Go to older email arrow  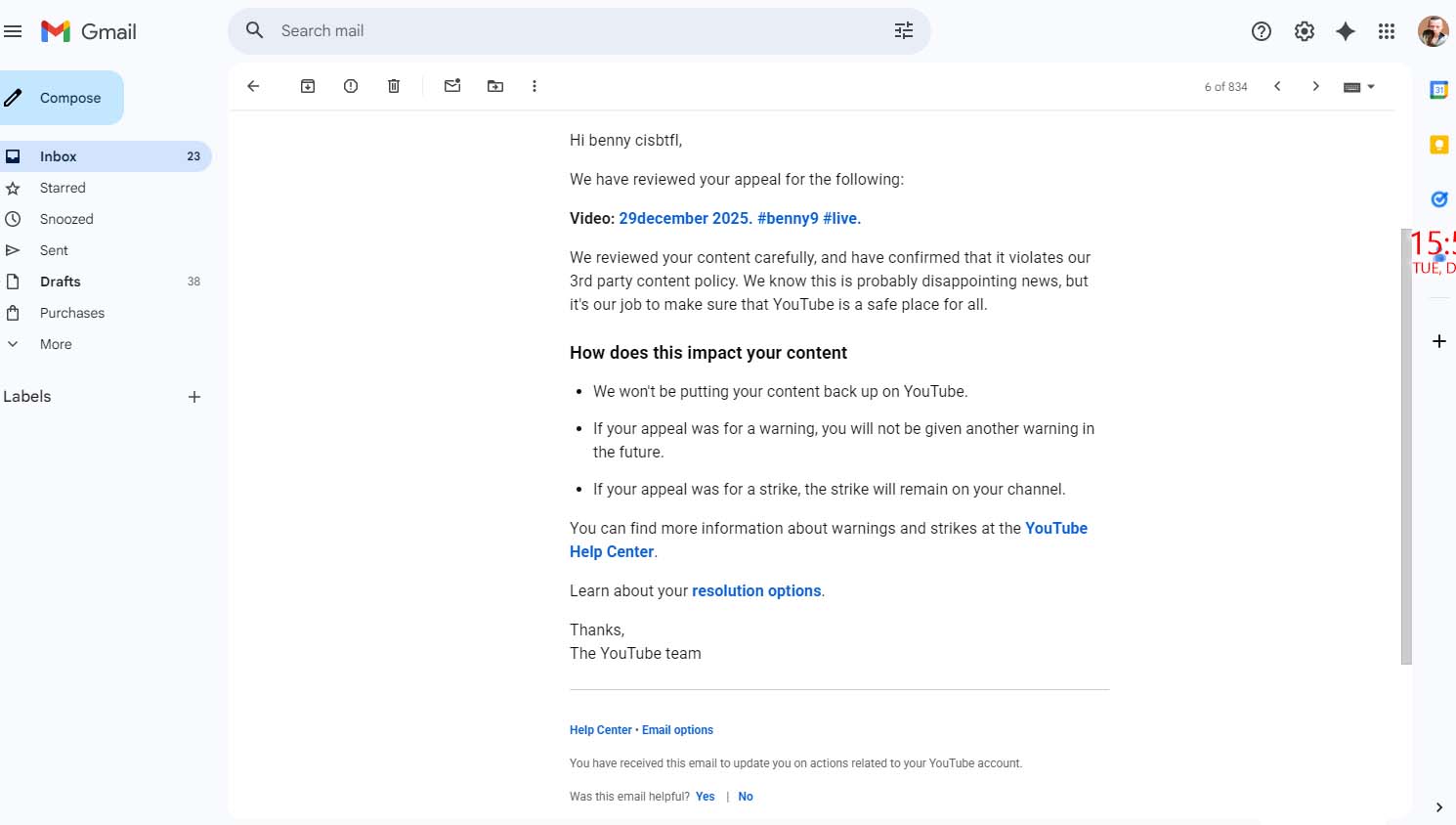coord(1316,86)
